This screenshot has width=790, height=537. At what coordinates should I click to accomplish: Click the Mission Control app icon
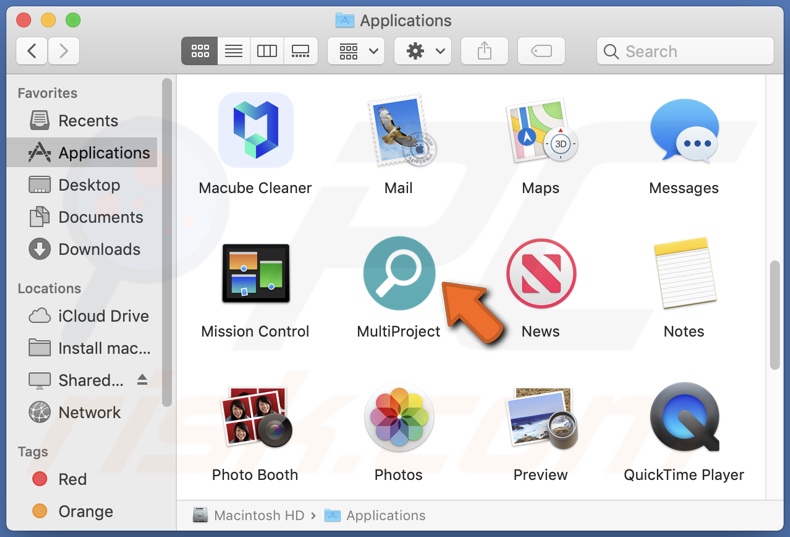pyautogui.click(x=255, y=274)
